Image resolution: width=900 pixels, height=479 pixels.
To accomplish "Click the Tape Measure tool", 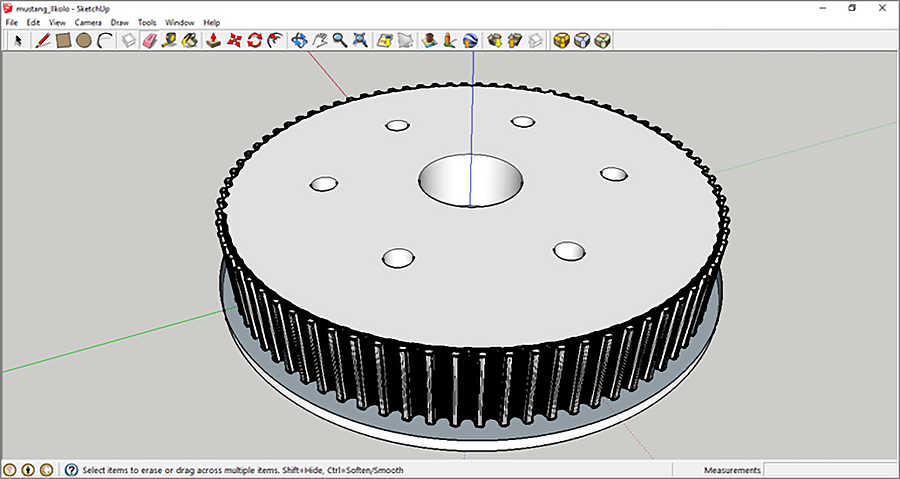I will pos(171,41).
